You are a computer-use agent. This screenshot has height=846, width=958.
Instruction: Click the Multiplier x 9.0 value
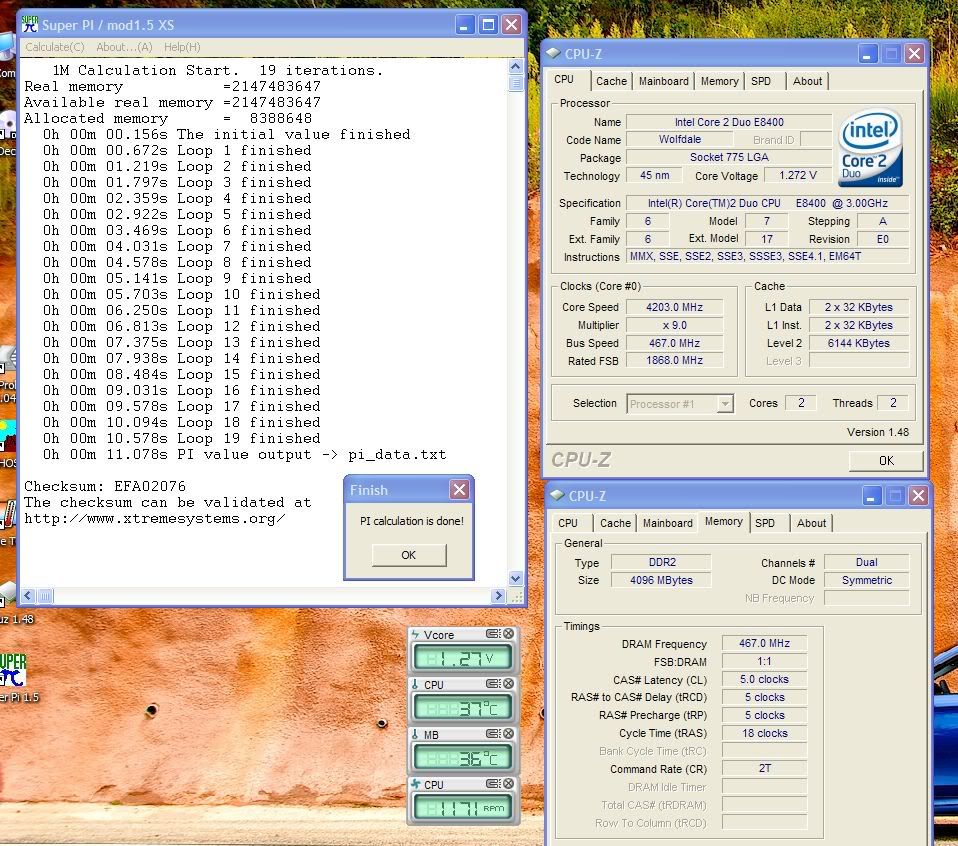pyautogui.click(x=674, y=326)
